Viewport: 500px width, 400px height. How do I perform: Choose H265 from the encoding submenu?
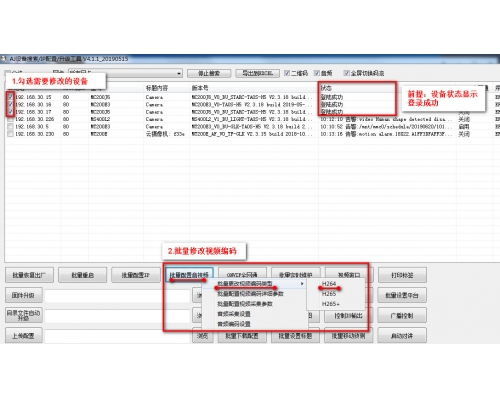tap(329, 294)
